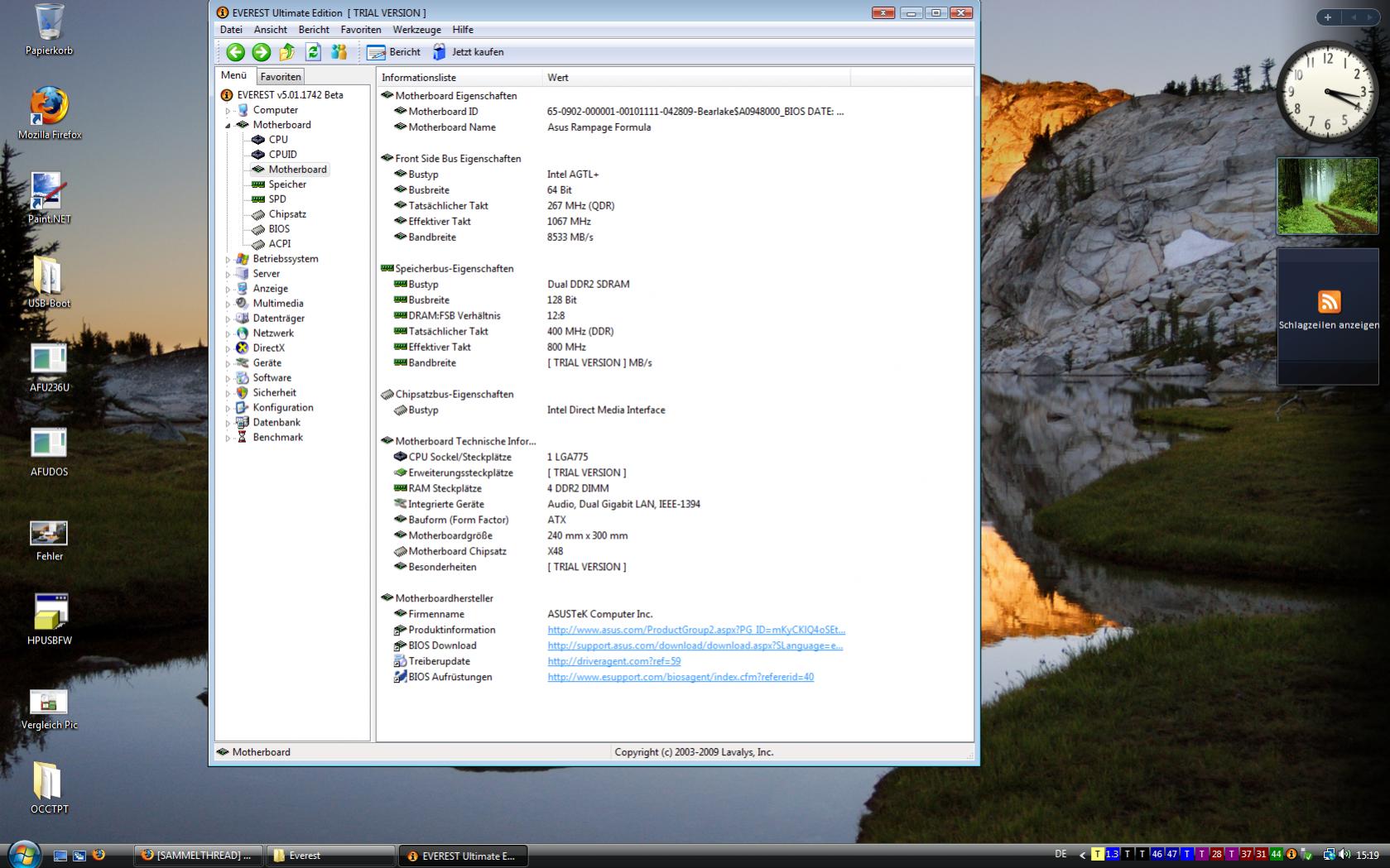Select CPU in the Motherboard tree
1390x868 pixels.
coord(278,140)
